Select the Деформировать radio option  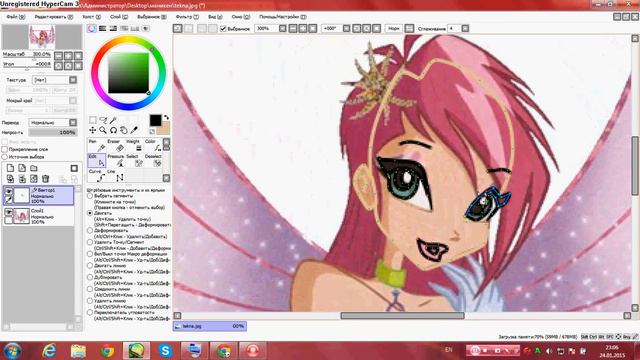(x=90, y=231)
